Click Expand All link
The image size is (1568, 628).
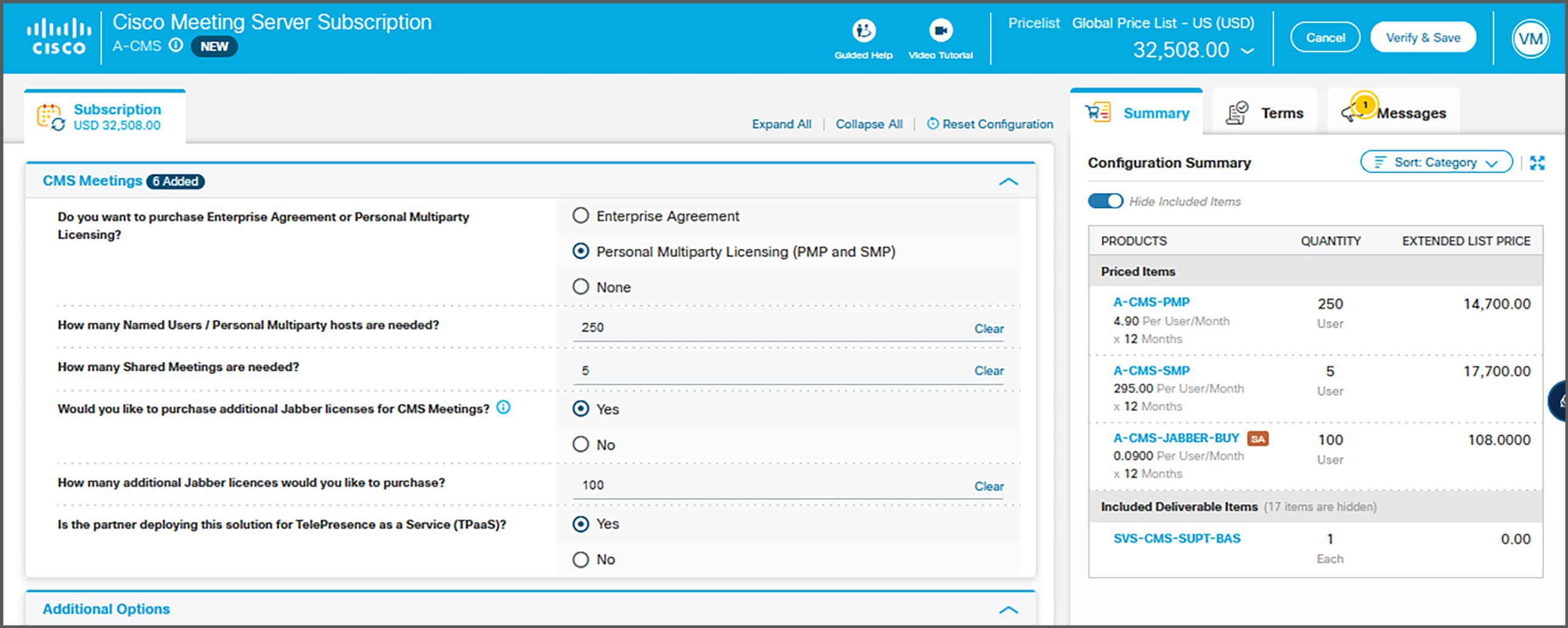[781, 123]
